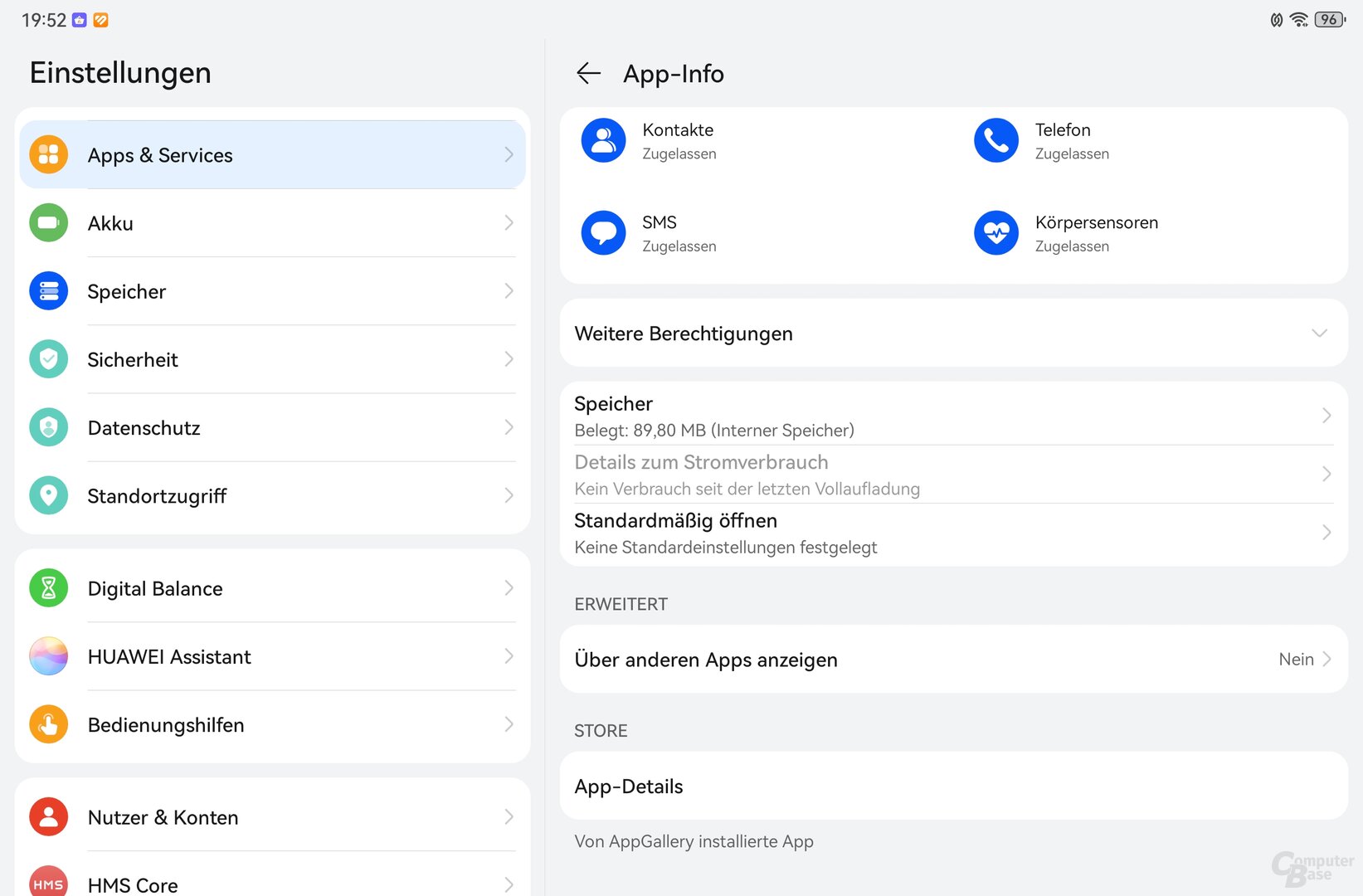Tap Zugelassen under SMS
Viewport: 1363px width, 896px height.
click(x=679, y=246)
